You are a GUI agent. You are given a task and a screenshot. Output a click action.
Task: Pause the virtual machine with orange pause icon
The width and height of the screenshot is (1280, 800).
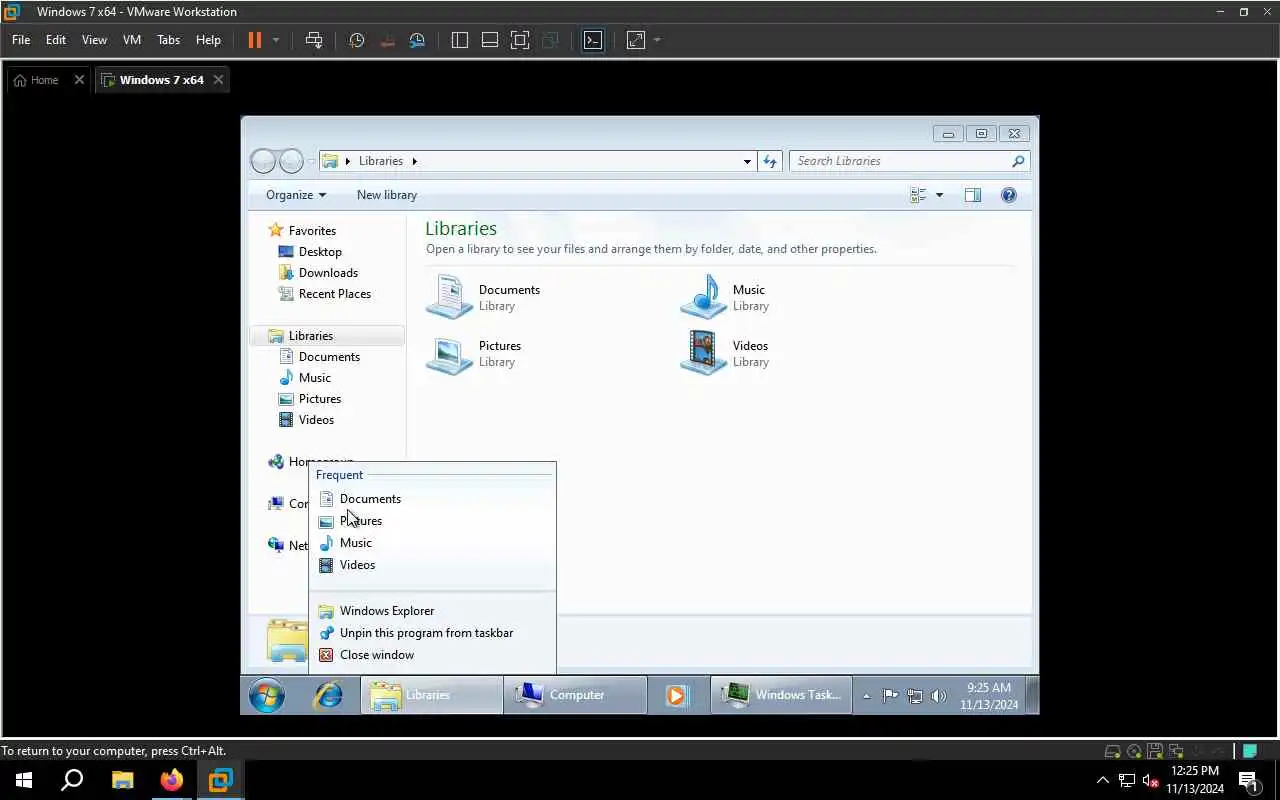click(x=254, y=40)
